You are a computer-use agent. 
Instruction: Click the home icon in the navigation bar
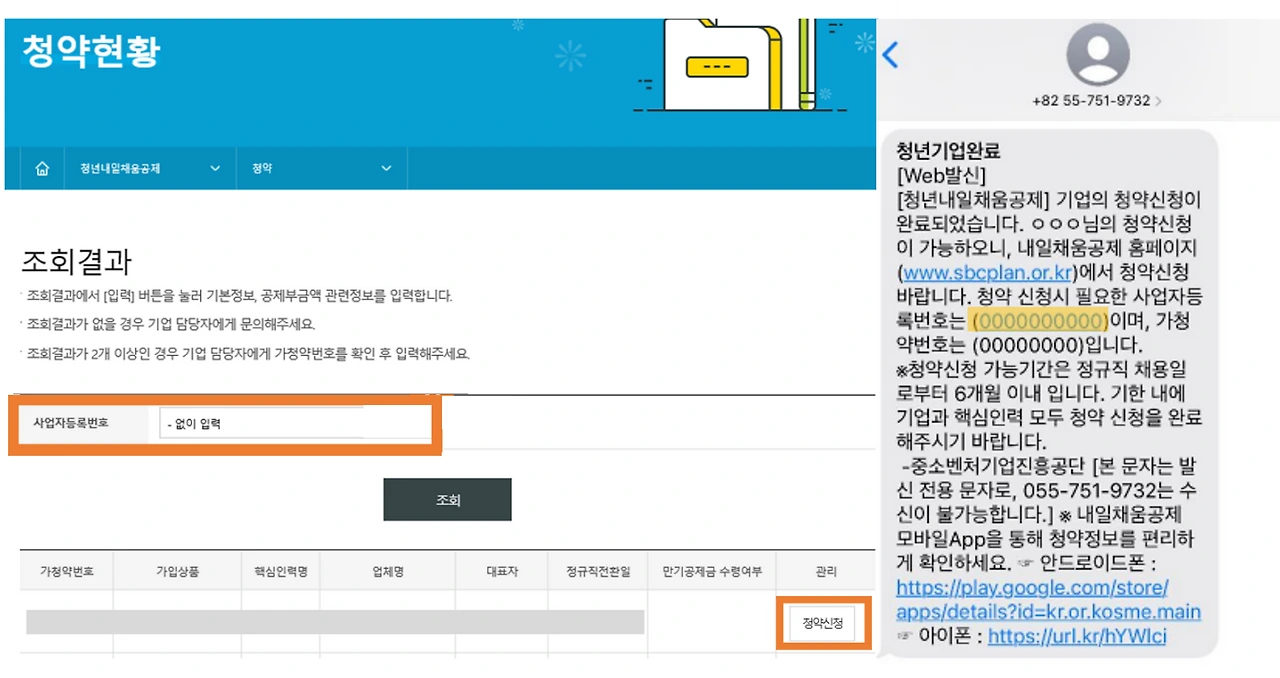(42, 168)
